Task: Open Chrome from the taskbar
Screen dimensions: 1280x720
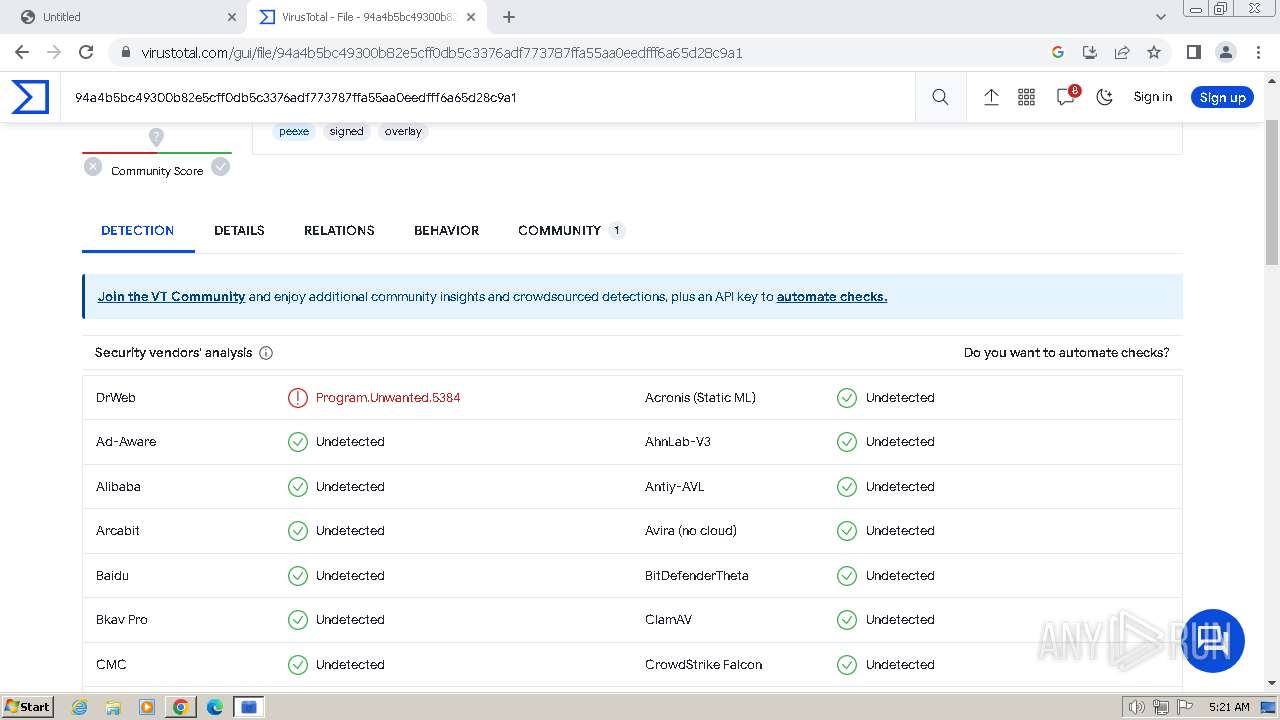Action: tap(180, 707)
